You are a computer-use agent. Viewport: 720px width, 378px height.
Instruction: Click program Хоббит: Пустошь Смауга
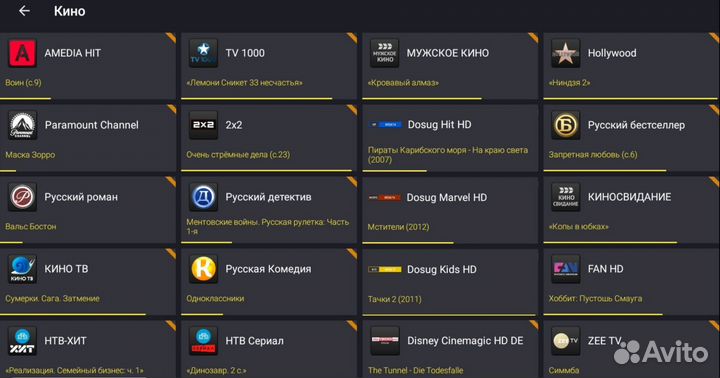tap(595, 299)
